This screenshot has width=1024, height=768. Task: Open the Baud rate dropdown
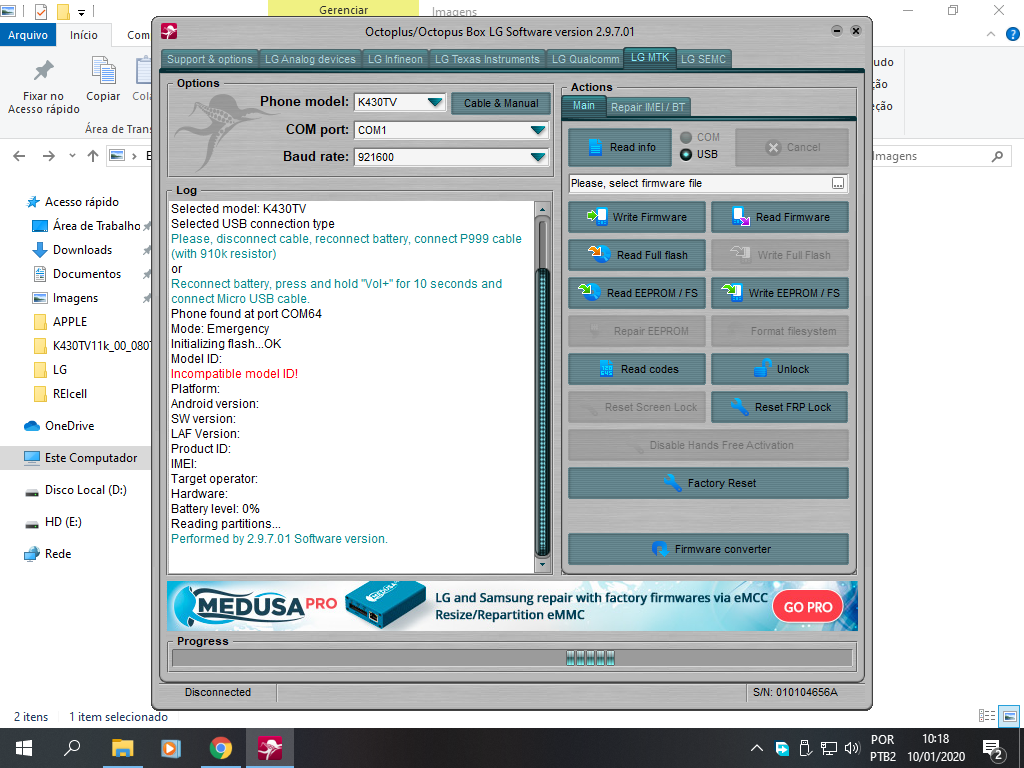point(538,157)
